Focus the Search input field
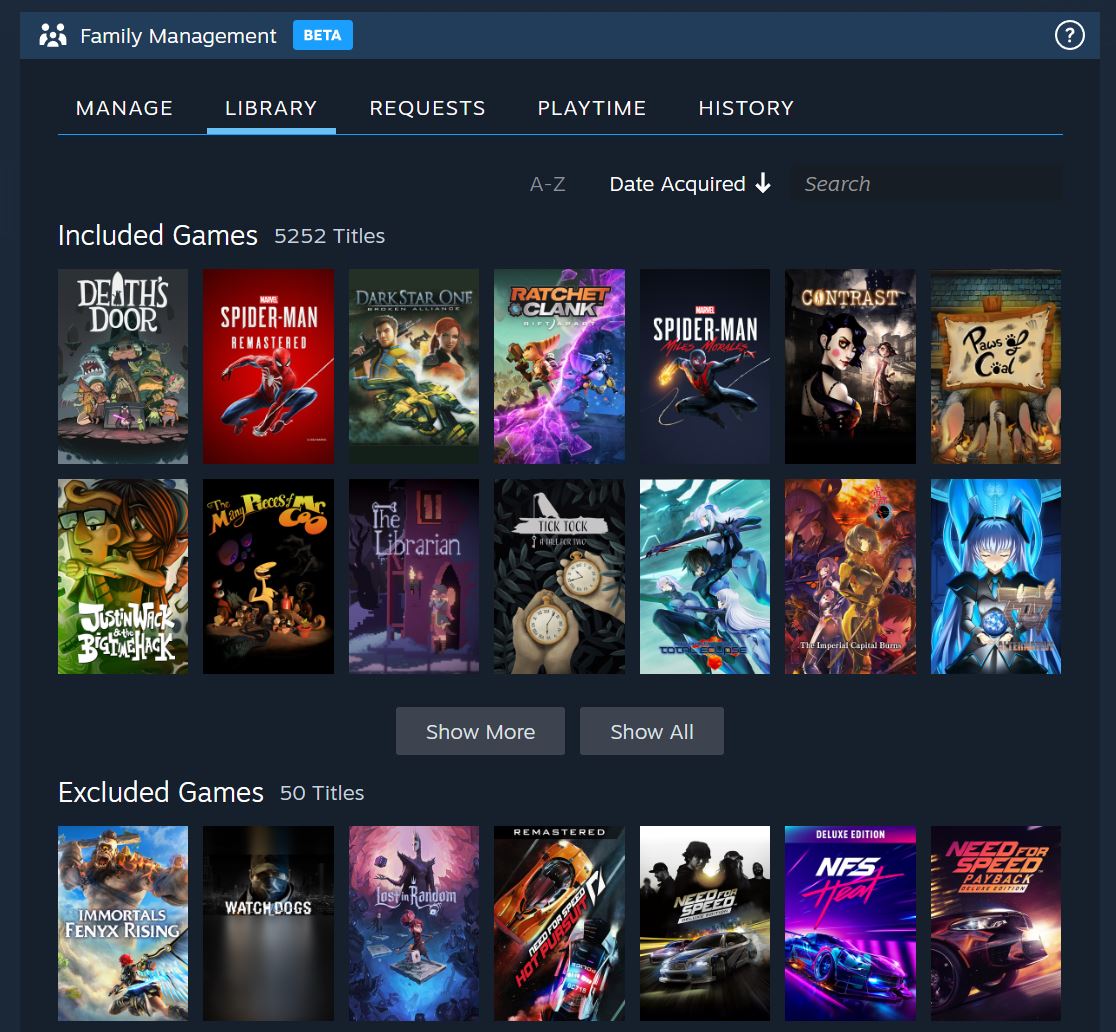 (926, 184)
